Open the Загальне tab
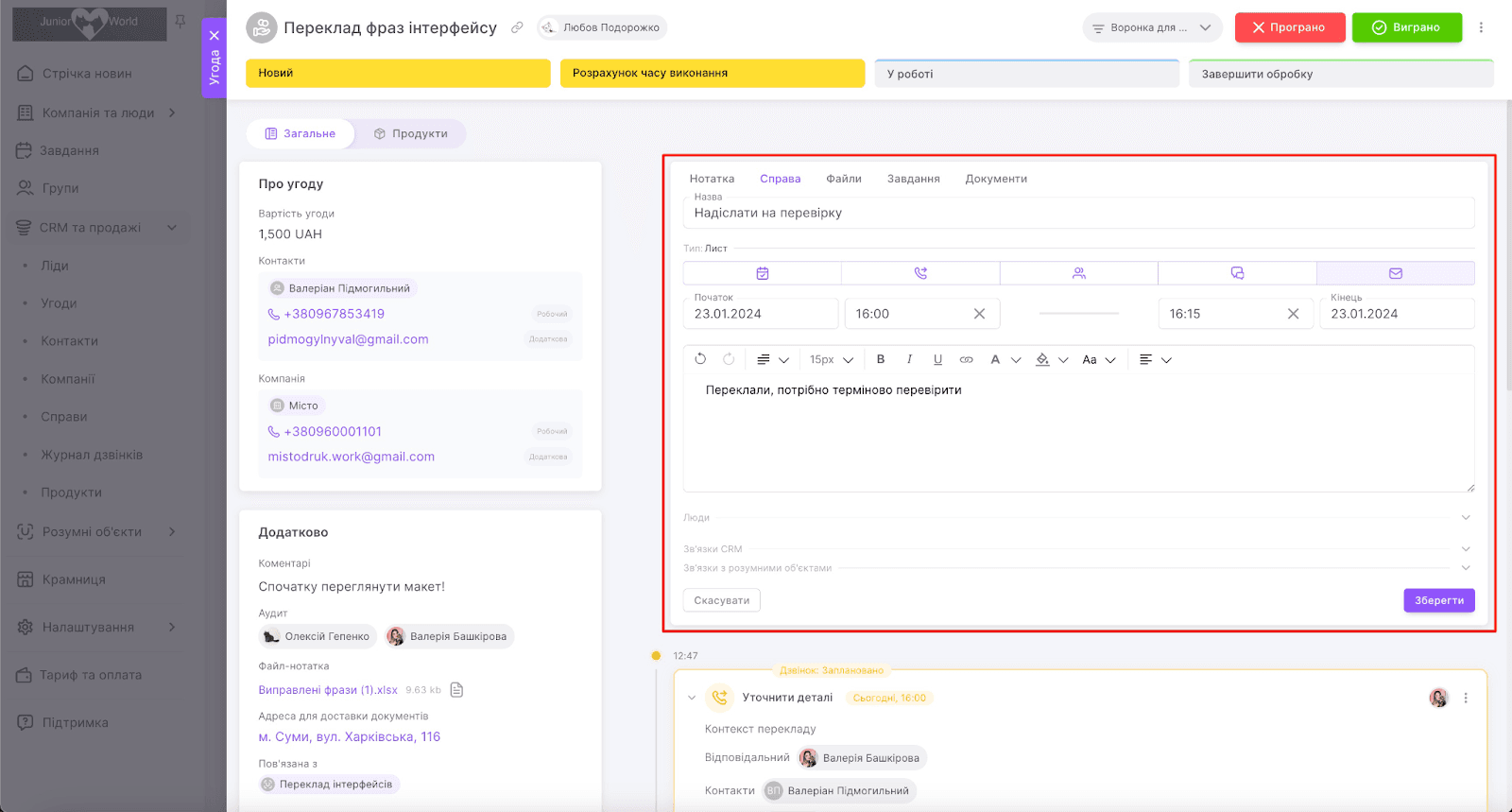The width and height of the screenshot is (1512, 812). (x=301, y=134)
